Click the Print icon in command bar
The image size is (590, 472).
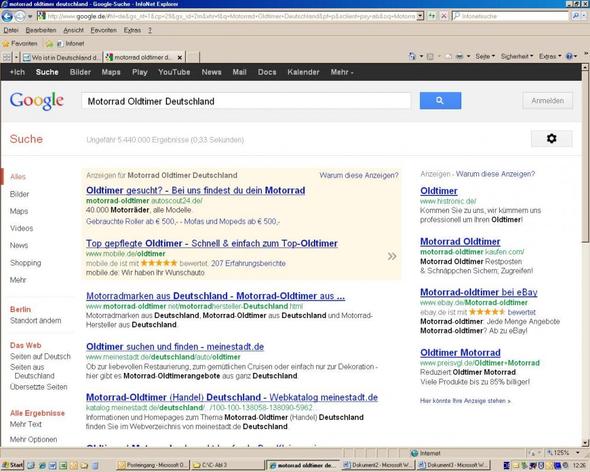click(459, 56)
